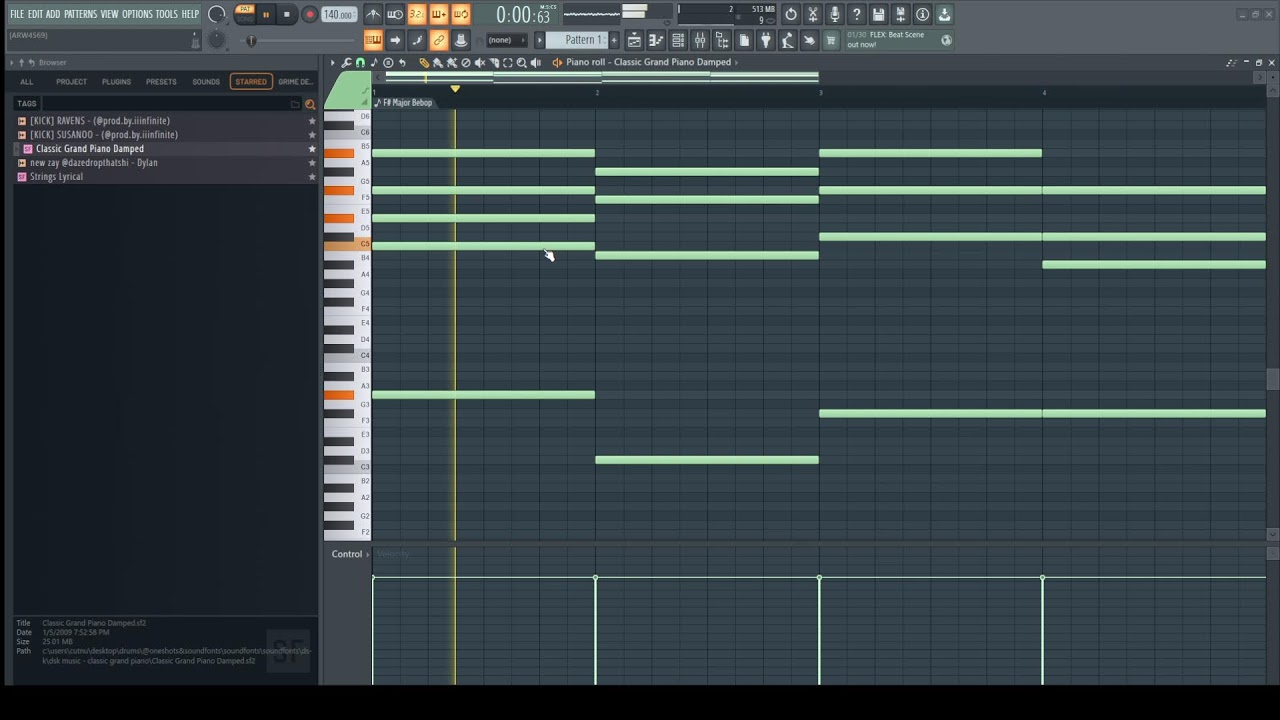Viewport: 1280px width, 720px height.
Task: Open the Channel rack icon
Action: tap(678, 40)
